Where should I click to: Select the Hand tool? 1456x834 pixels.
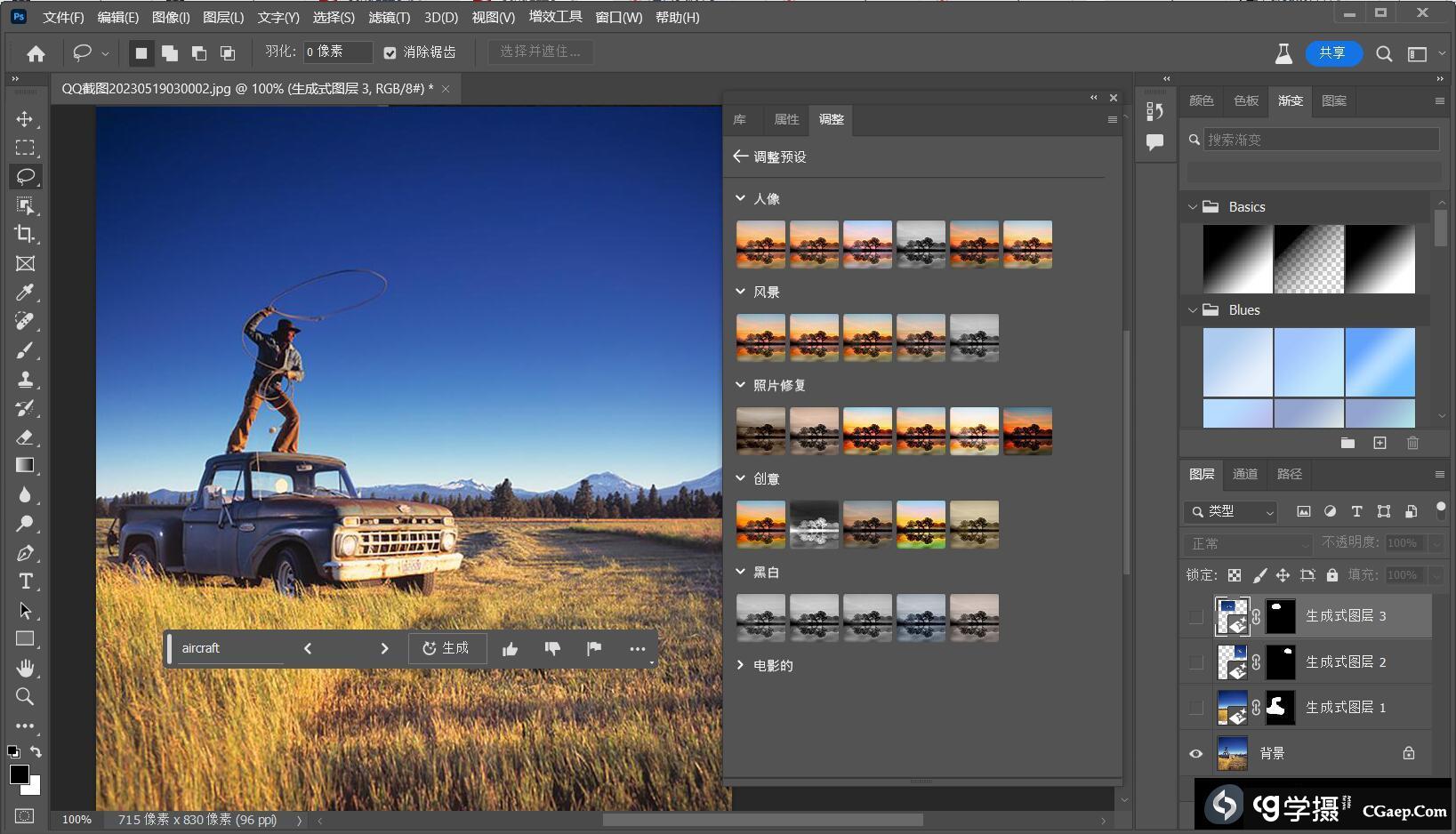pyautogui.click(x=25, y=668)
